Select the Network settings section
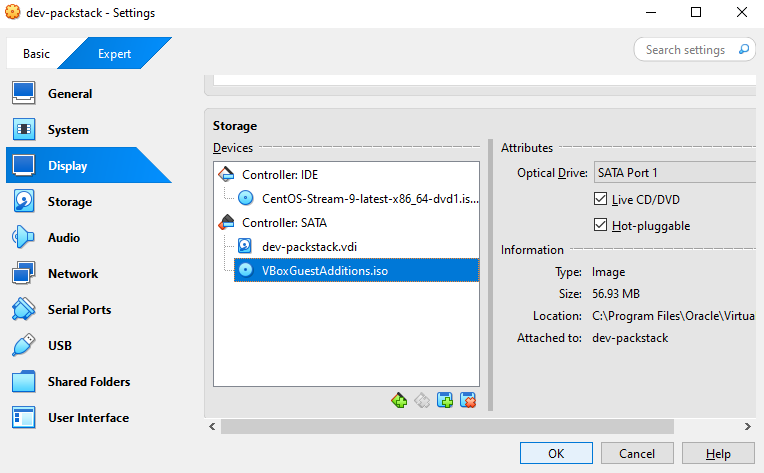The height and width of the screenshot is (473, 764). tap(72, 274)
